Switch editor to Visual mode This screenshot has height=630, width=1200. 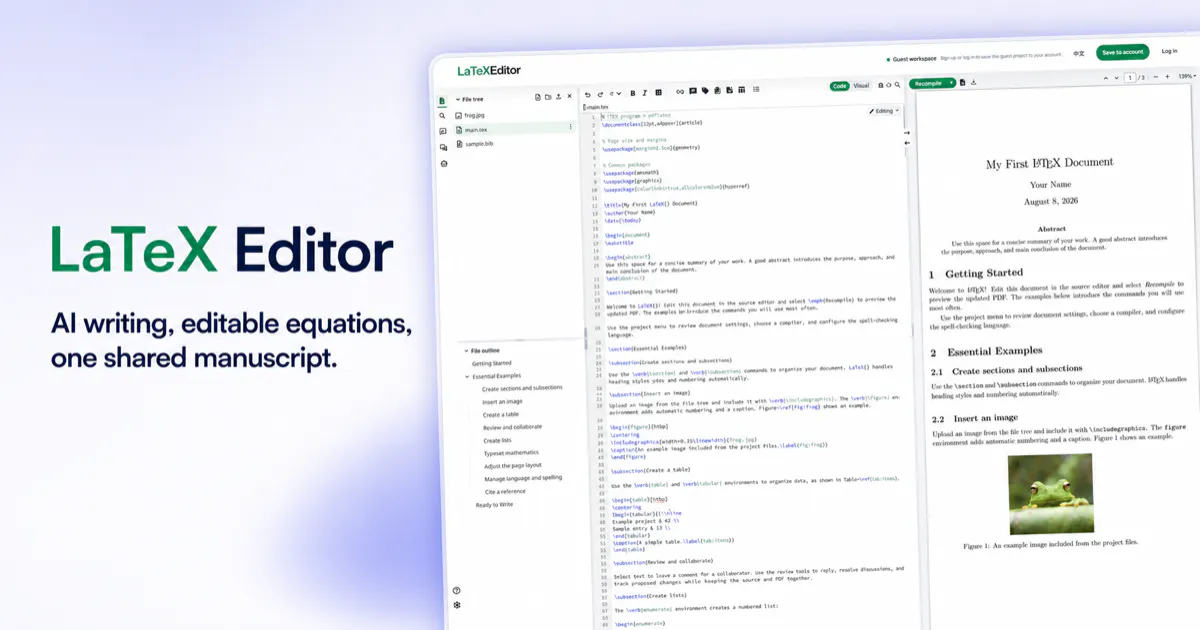[861, 86]
